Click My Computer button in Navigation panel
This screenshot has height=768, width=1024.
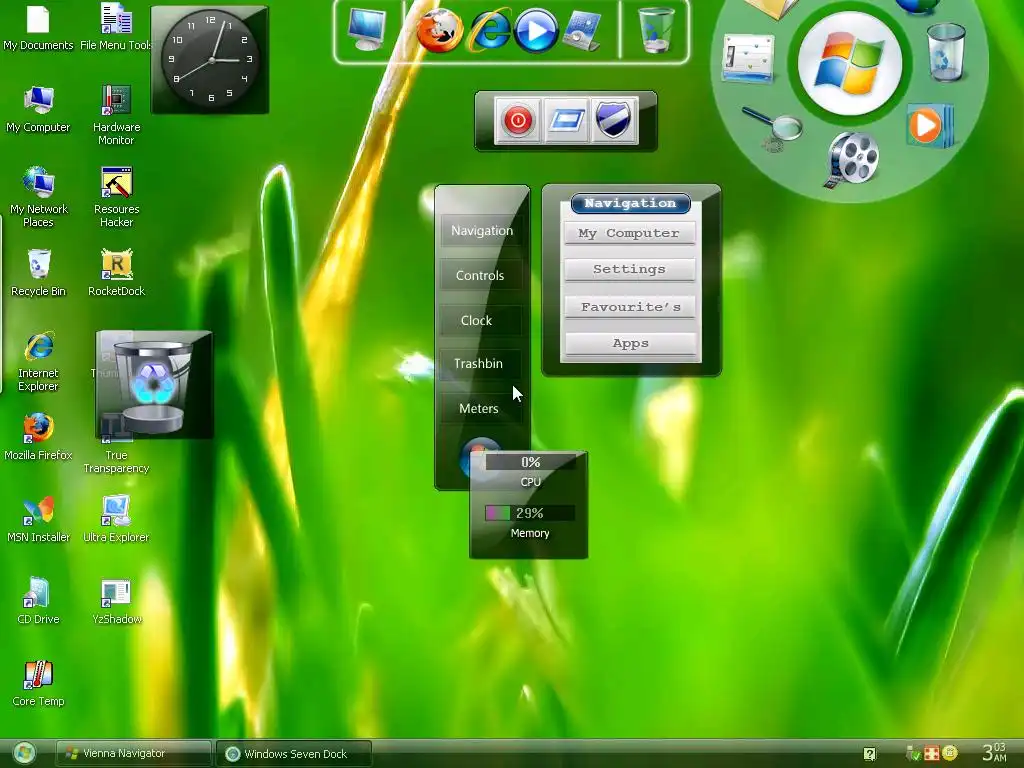[630, 233]
